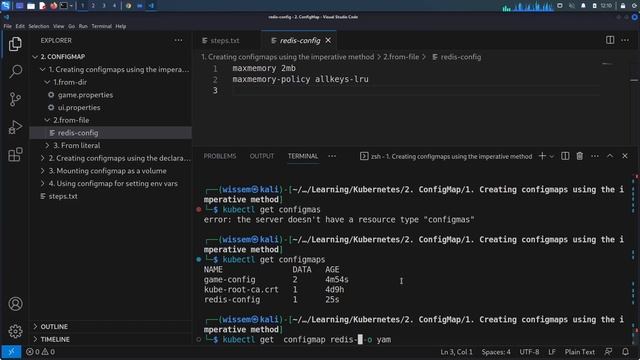Open the Edit menu

point(20,26)
